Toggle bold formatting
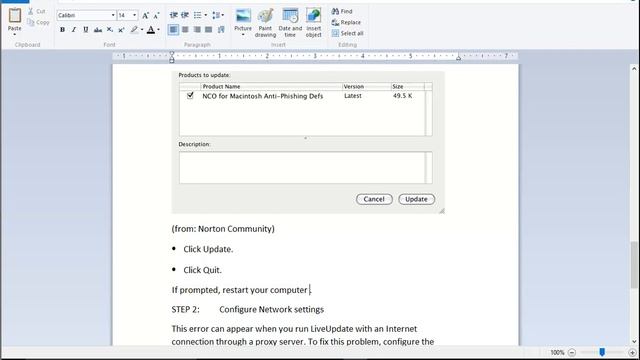Image resolution: width=640 pixels, height=360 pixels. click(x=62, y=29)
